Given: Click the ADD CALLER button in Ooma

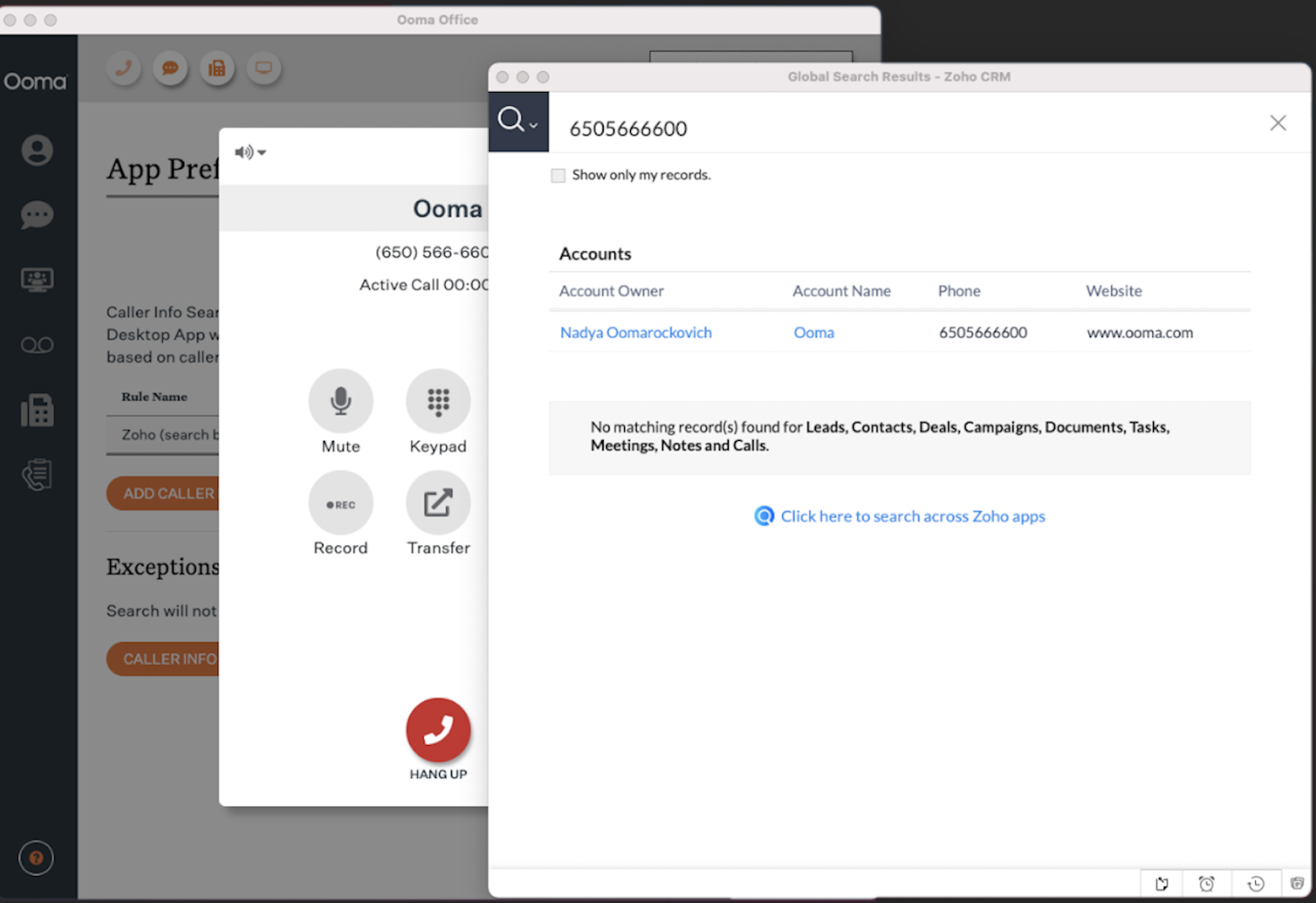Looking at the screenshot, I should click(x=163, y=493).
